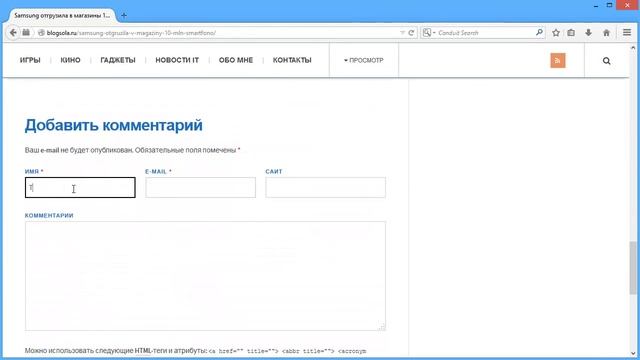Open the ГАДЖЕТЫ menu item
640x360 pixels.
118,60
